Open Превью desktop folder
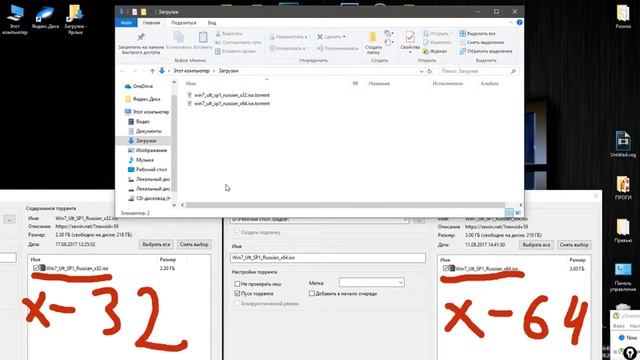This screenshot has width=640, height=360. pos(623,231)
